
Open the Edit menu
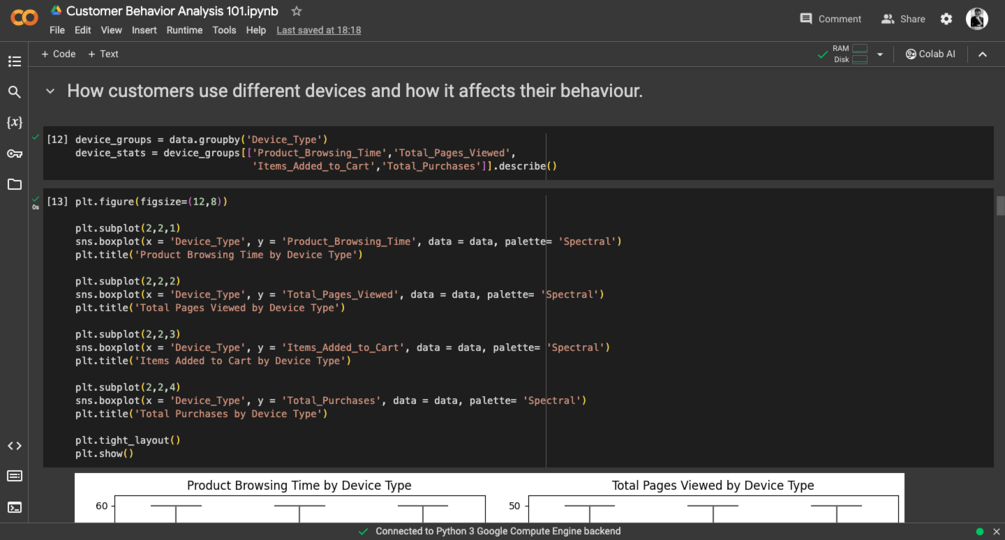point(83,30)
